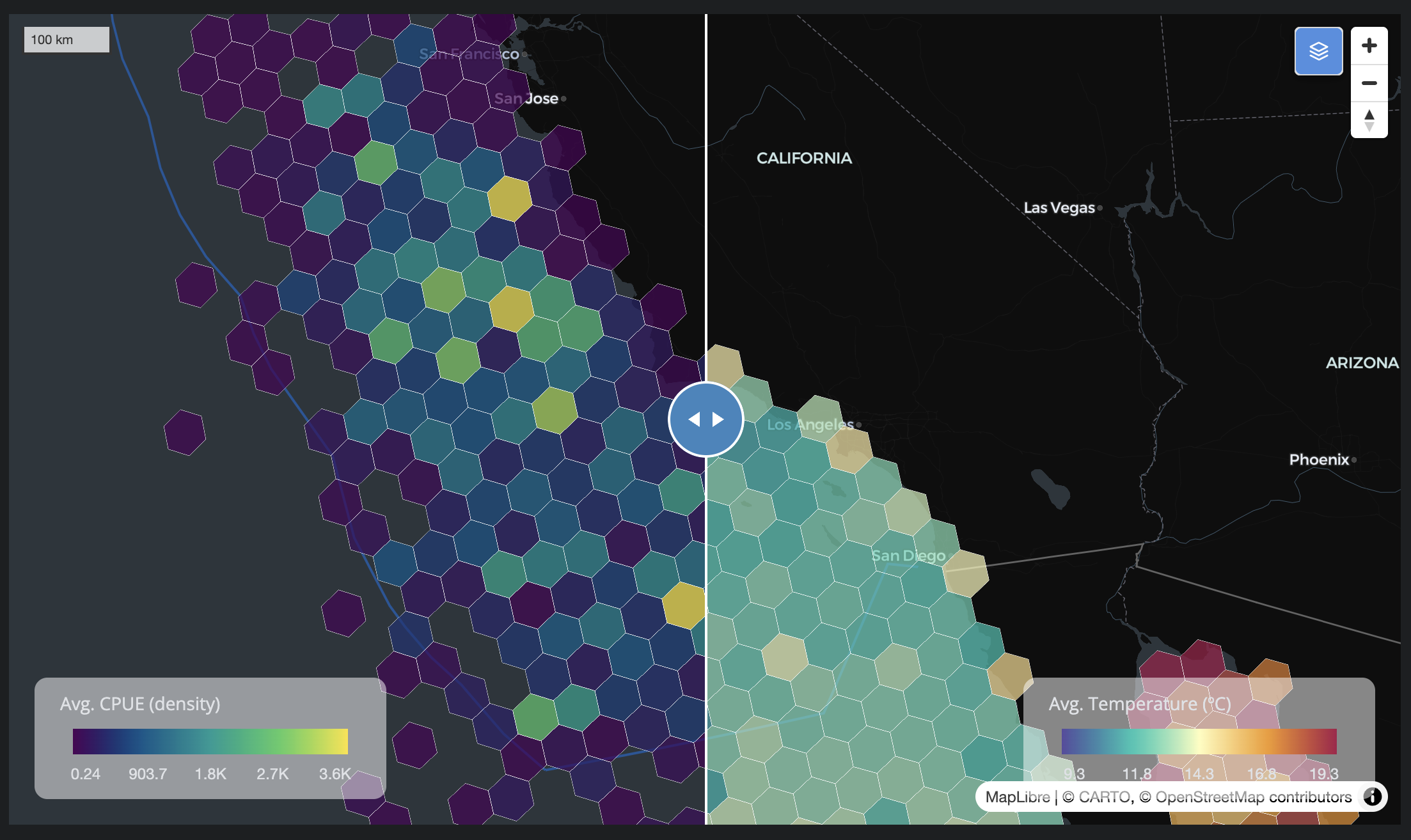Click the map comparison swipe handle

click(x=705, y=419)
